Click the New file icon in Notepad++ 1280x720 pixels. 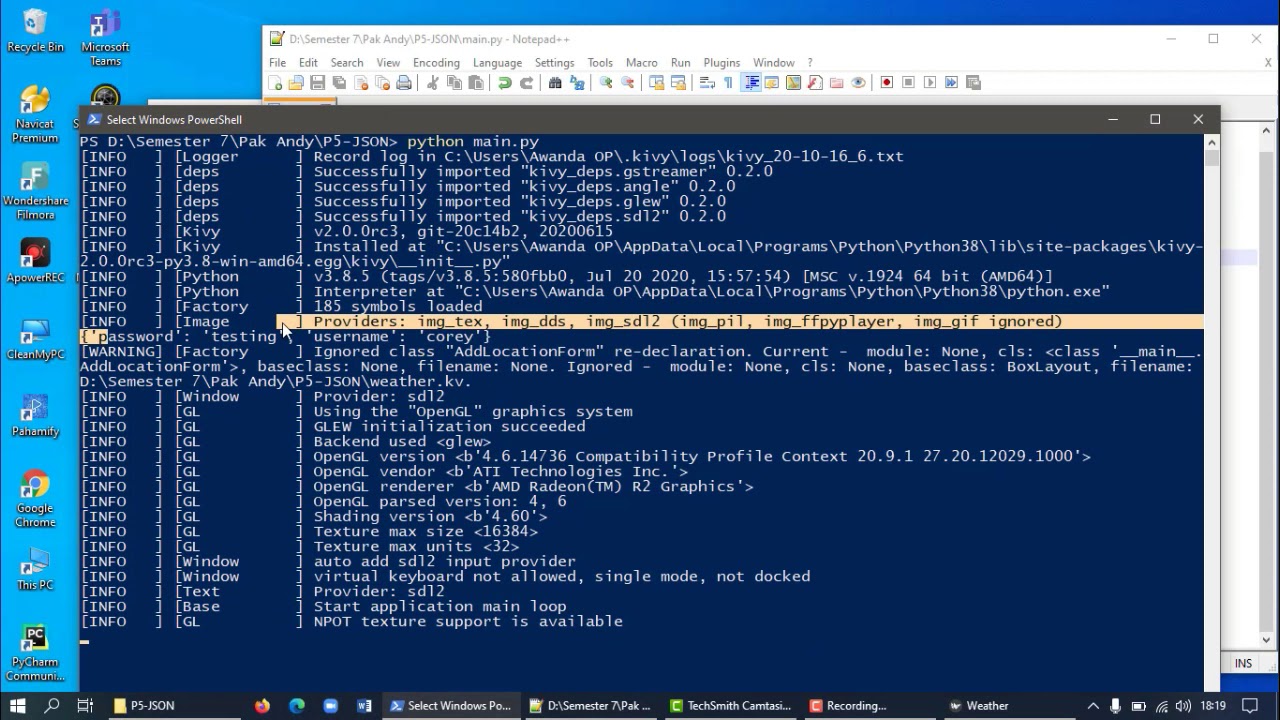(x=275, y=83)
